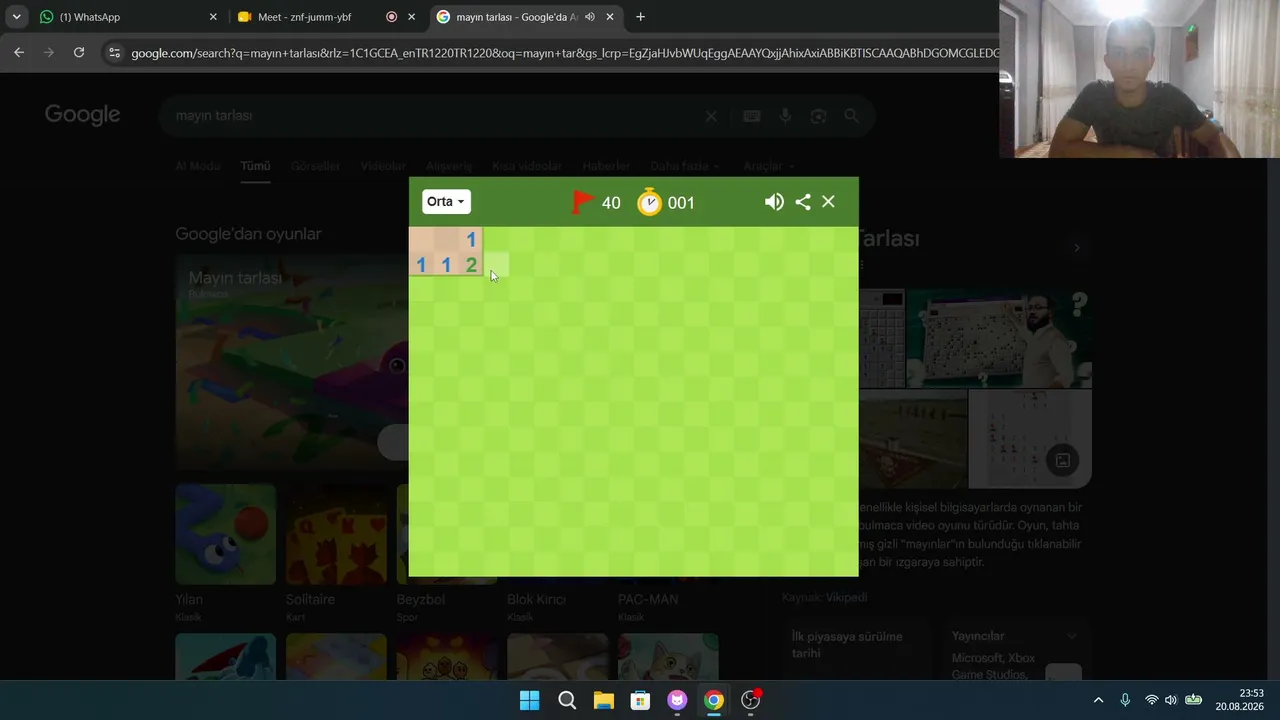Open the Vikipedi source link
The image size is (1280, 720).
point(846,597)
